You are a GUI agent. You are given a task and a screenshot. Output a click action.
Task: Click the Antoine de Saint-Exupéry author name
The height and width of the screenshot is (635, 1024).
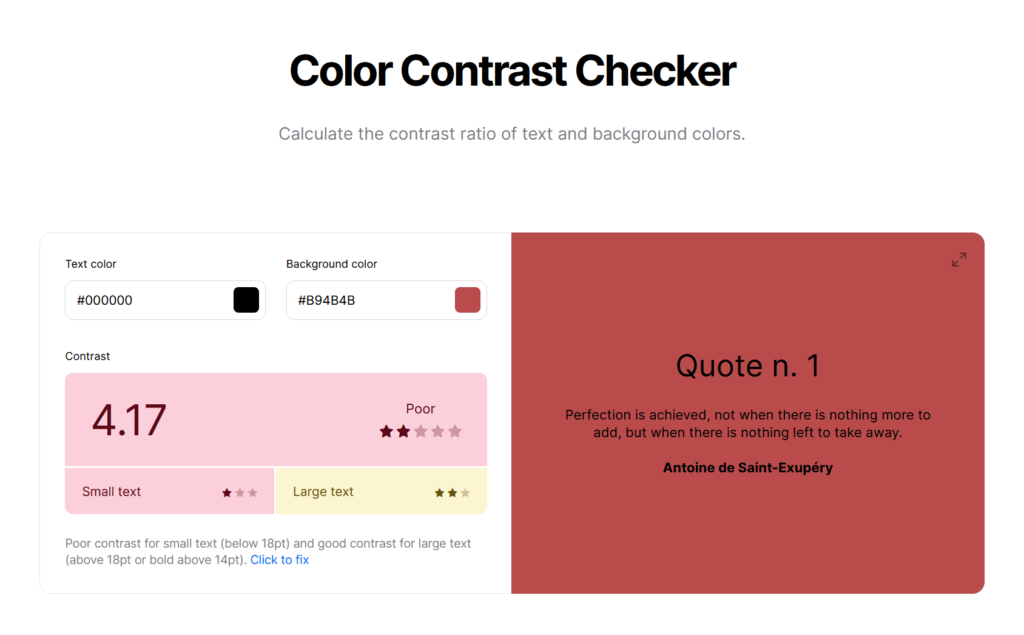[748, 467]
